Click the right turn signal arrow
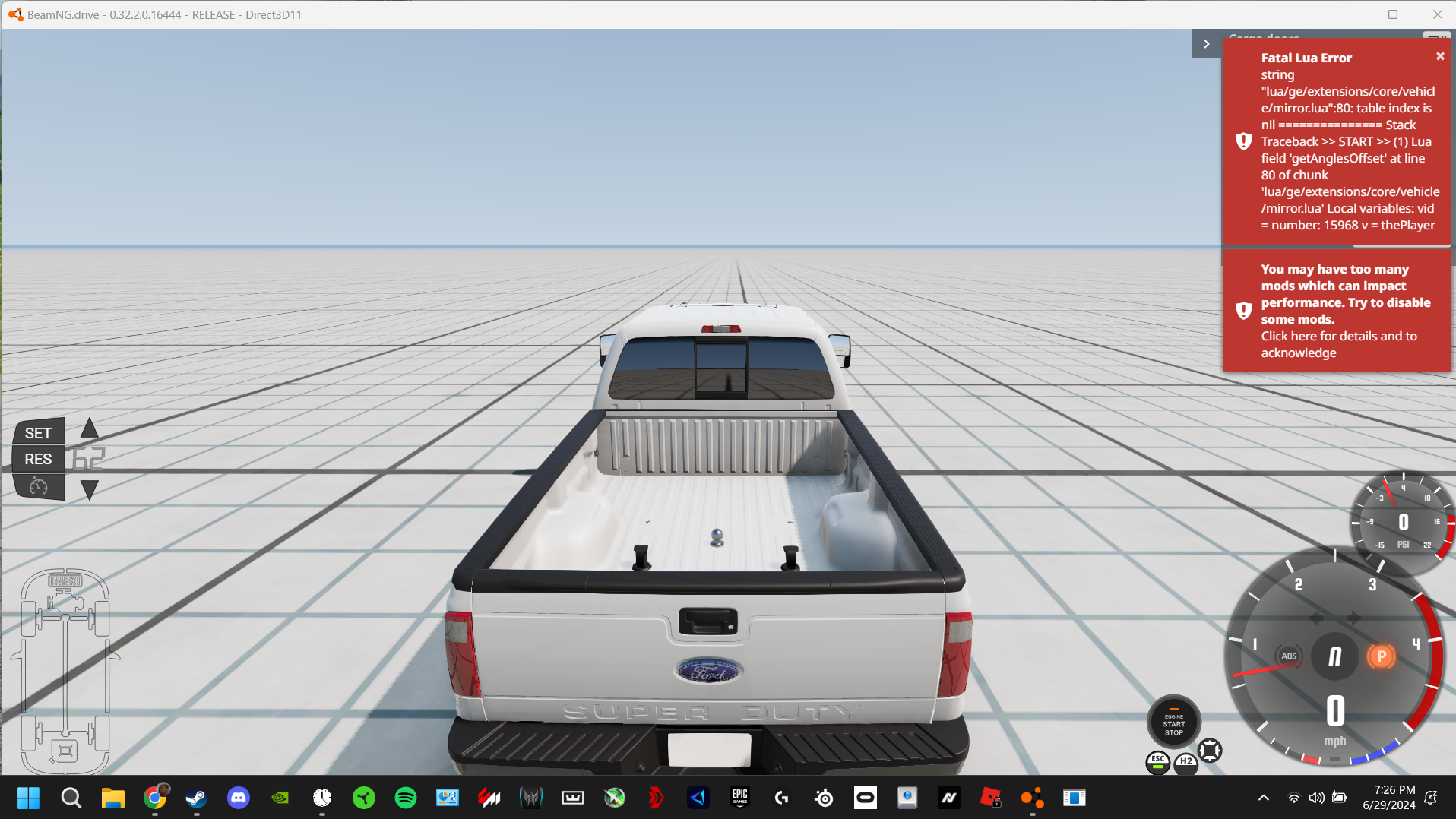The image size is (1456, 819). click(x=1354, y=618)
